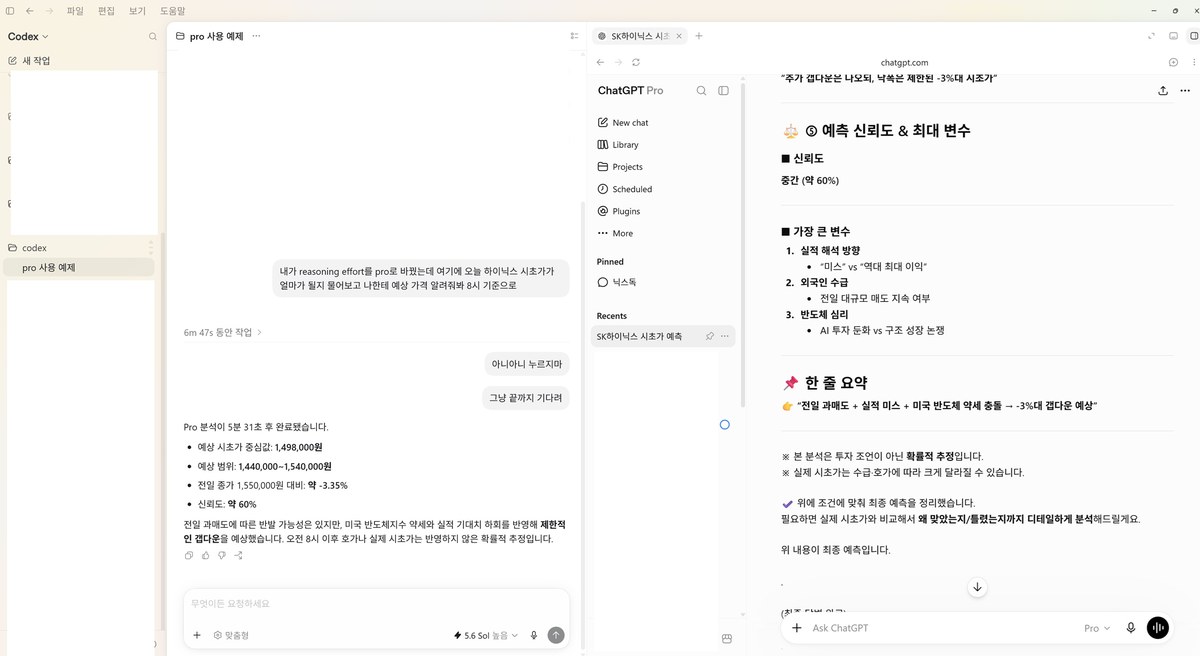1200x656 pixels.
Task: Share the ChatGPT conversation
Action: pyautogui.click(x=1163, y=90)
